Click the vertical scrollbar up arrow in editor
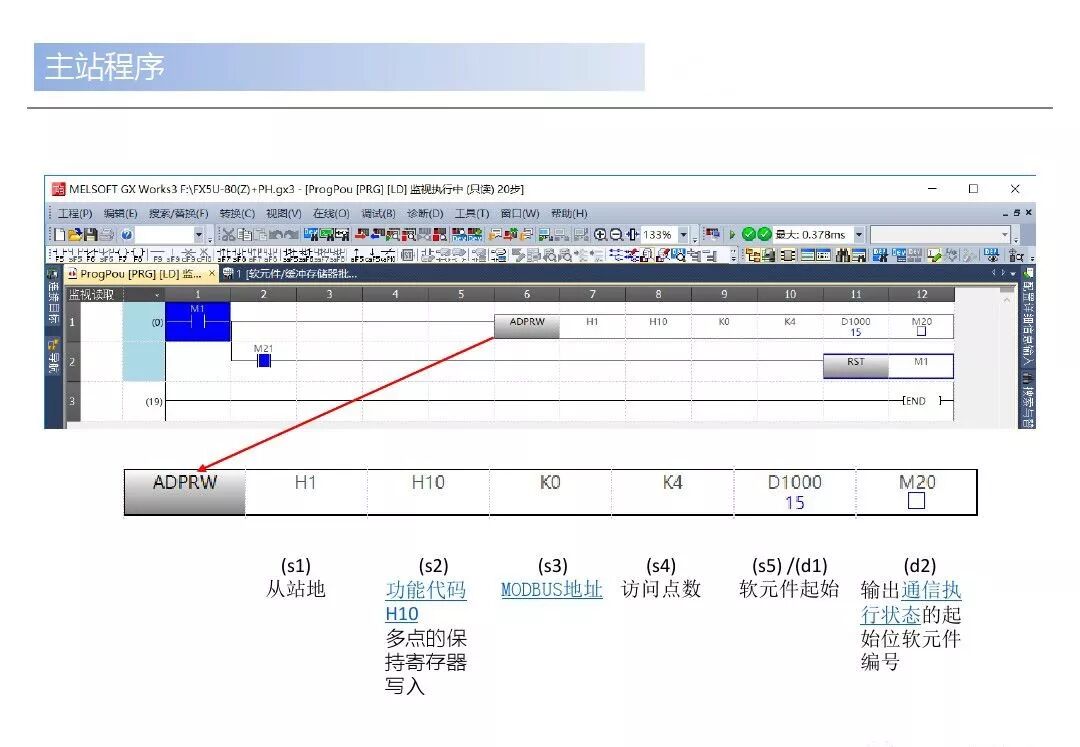 click(1007, 300)
